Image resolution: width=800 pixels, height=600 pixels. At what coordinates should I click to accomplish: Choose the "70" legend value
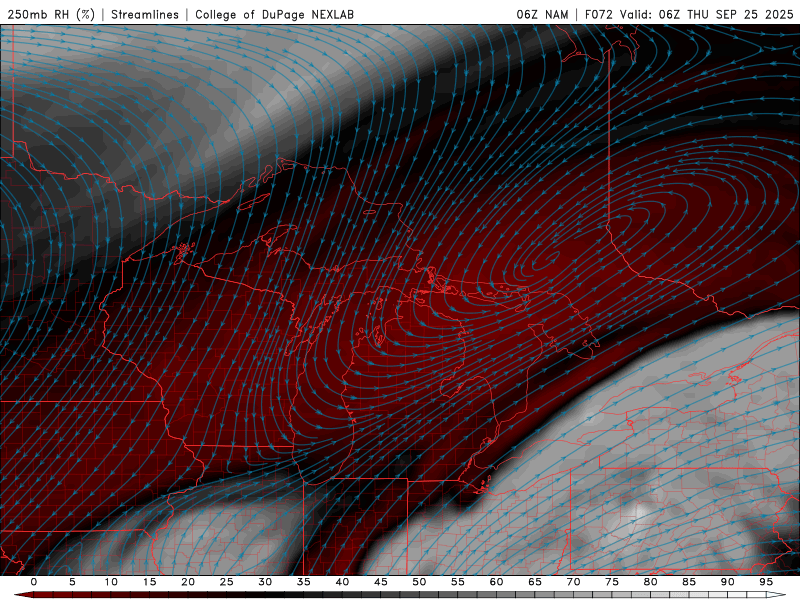point(573,582)
